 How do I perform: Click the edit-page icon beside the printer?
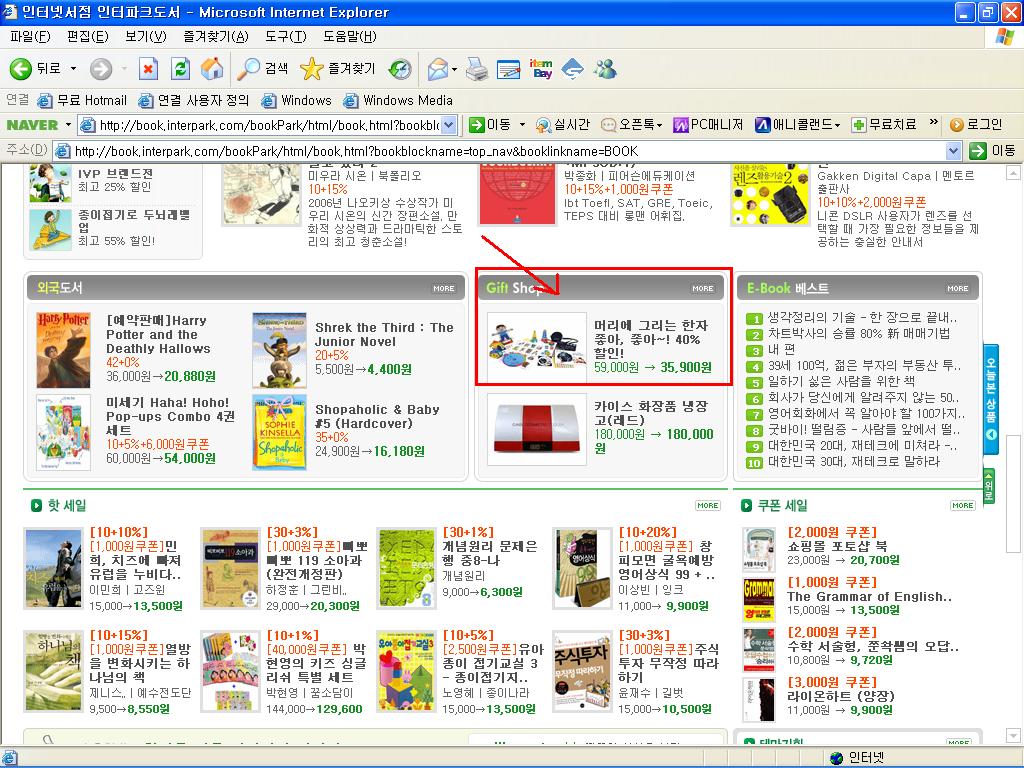point(508,69)
